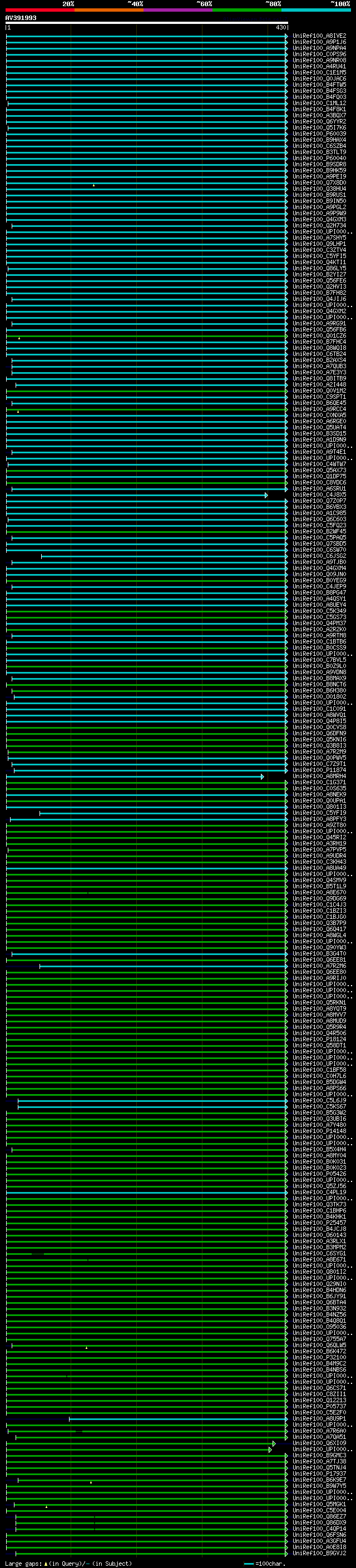The image size is (356, 1568).
Task: Click the UniRef100_B7FH82 label
Action: click(x=319, y=293)
